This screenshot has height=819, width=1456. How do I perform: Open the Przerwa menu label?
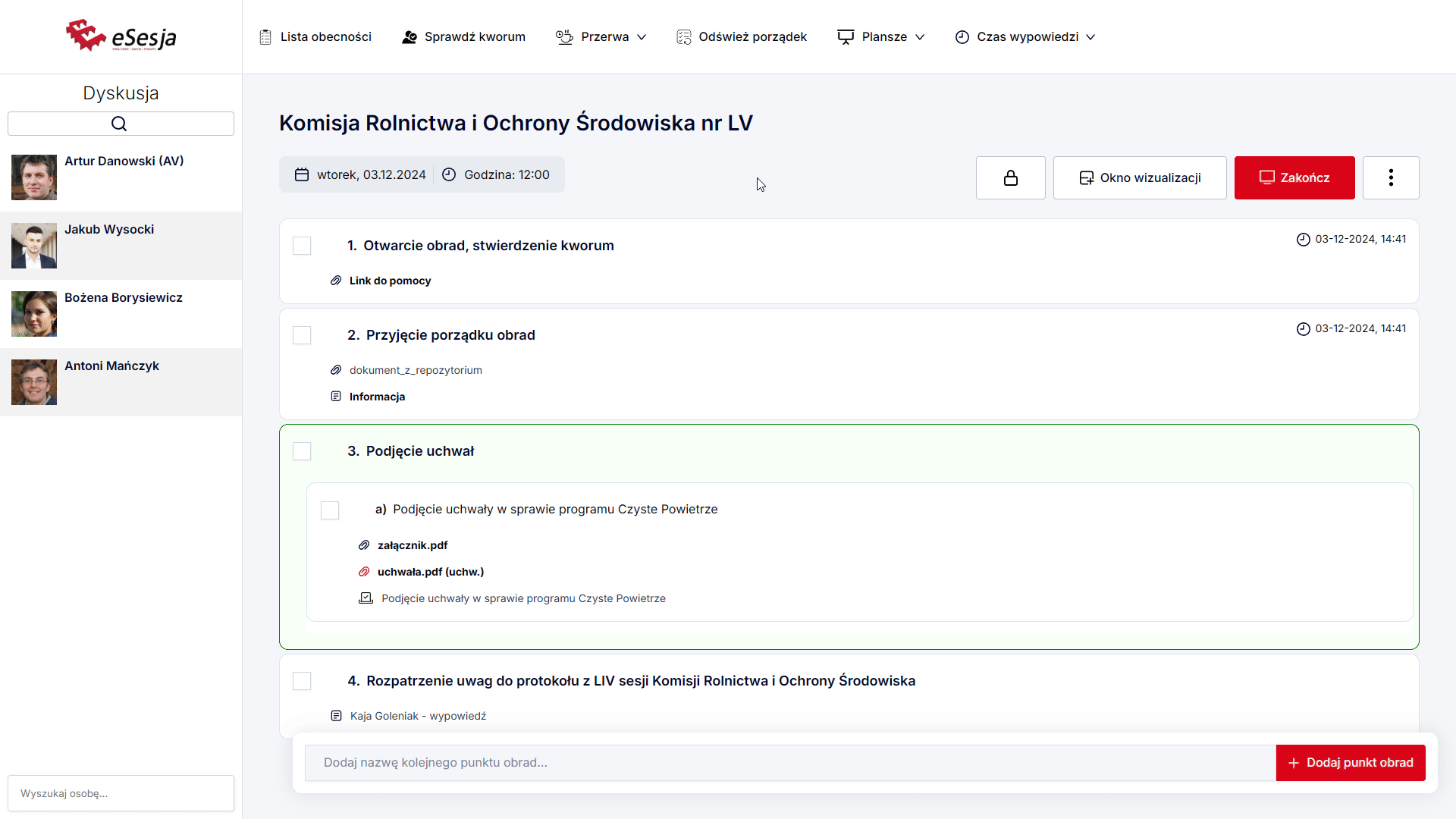(604, 37)
